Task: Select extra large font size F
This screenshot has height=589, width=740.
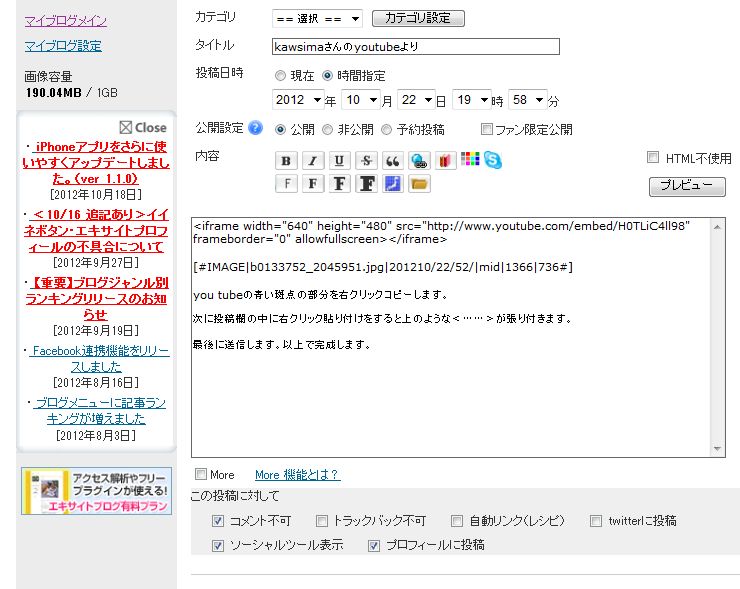Action: click(x=366, y=184)
